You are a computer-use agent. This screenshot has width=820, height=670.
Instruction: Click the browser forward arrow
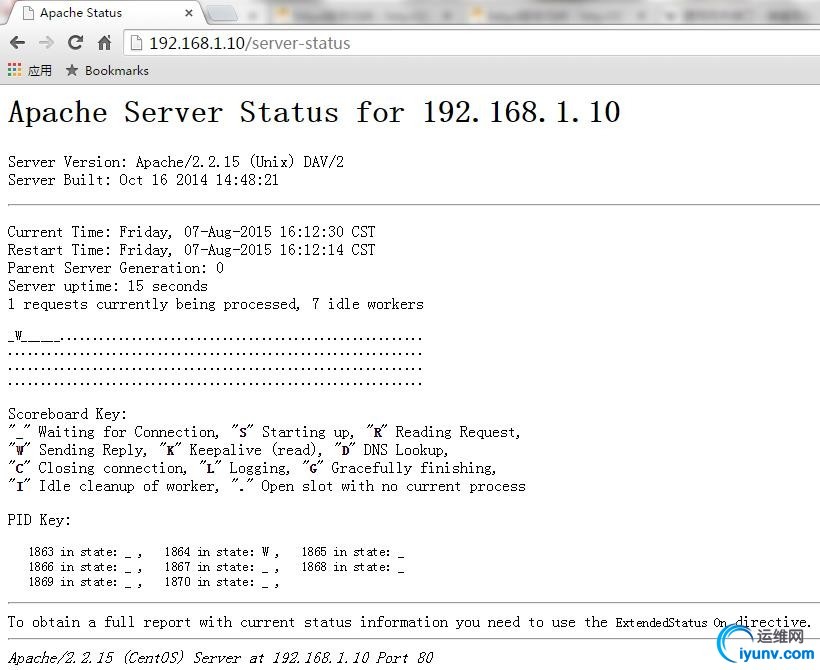tap(47, 43)
